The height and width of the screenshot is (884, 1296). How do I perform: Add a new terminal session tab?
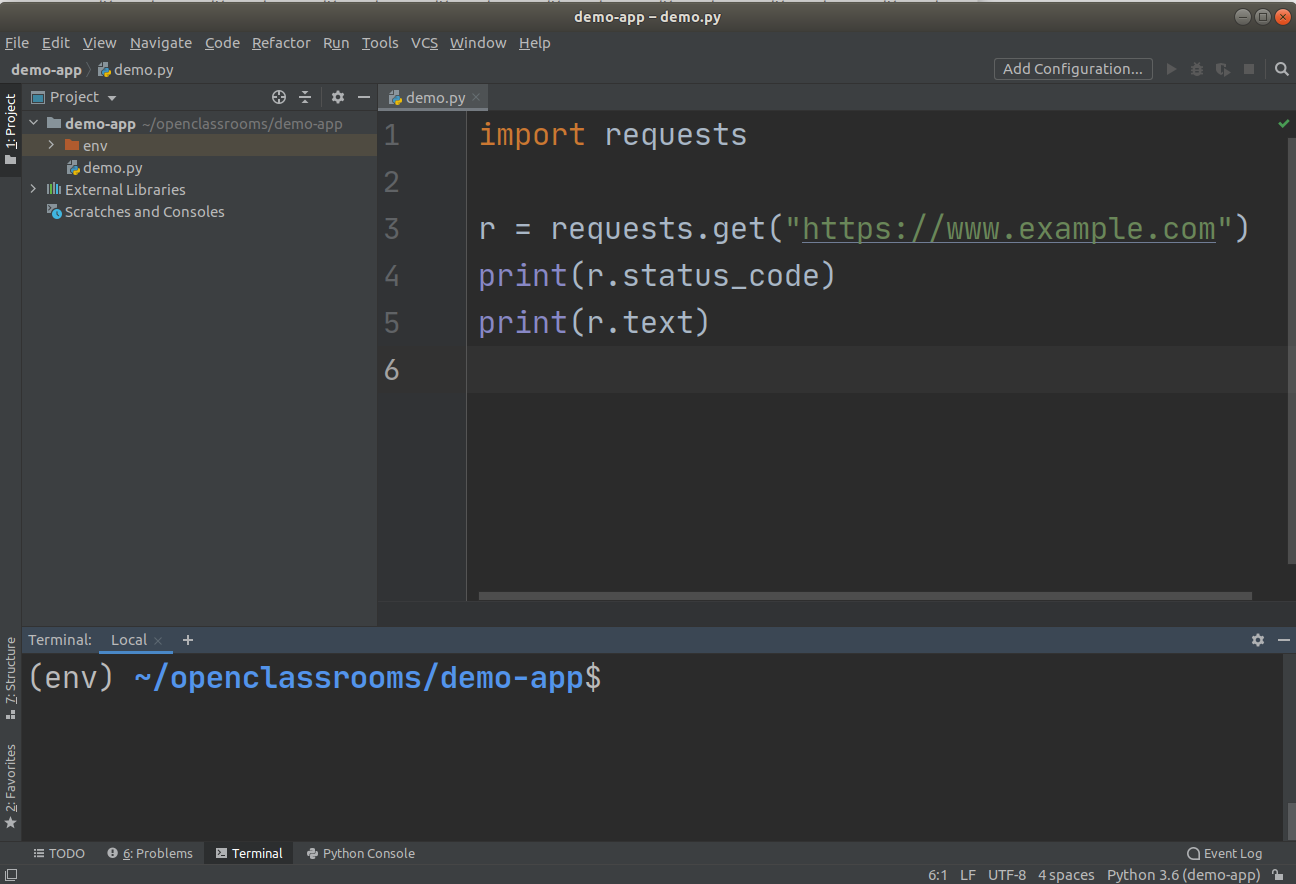tap(188, 640)
